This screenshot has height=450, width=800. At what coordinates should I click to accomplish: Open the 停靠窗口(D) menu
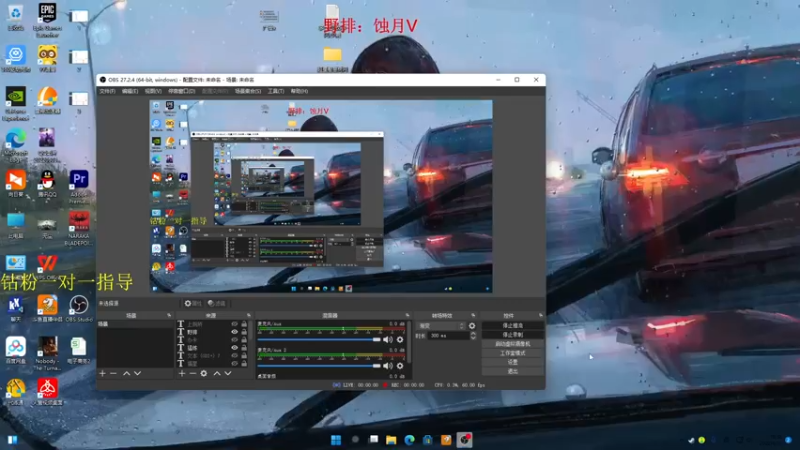point(182,91)
